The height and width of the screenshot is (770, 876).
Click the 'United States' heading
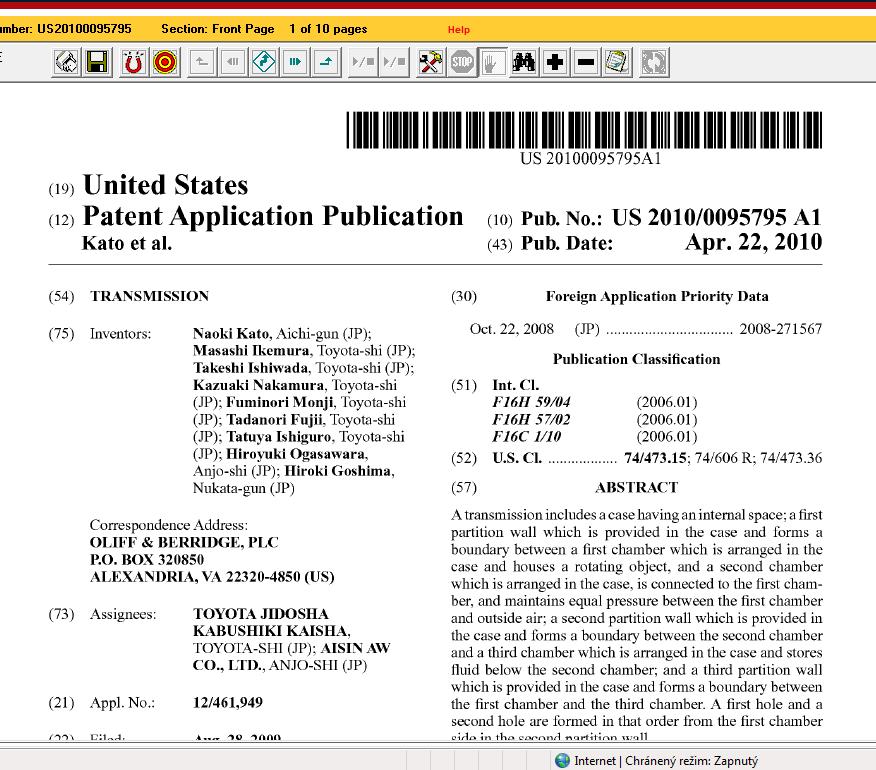point(165,185)
